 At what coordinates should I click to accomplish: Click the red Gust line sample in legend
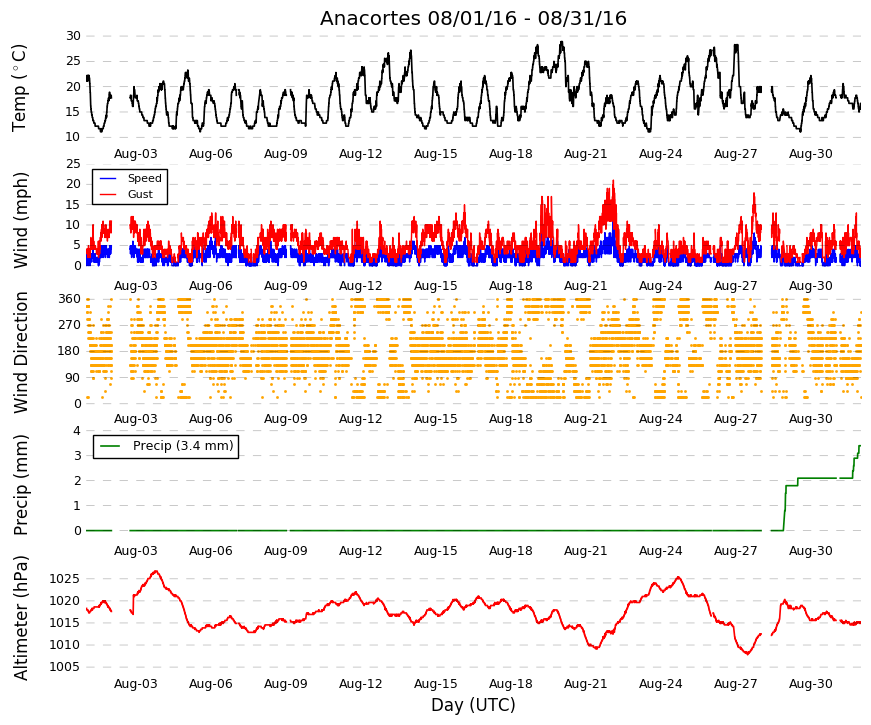[108, 194]
